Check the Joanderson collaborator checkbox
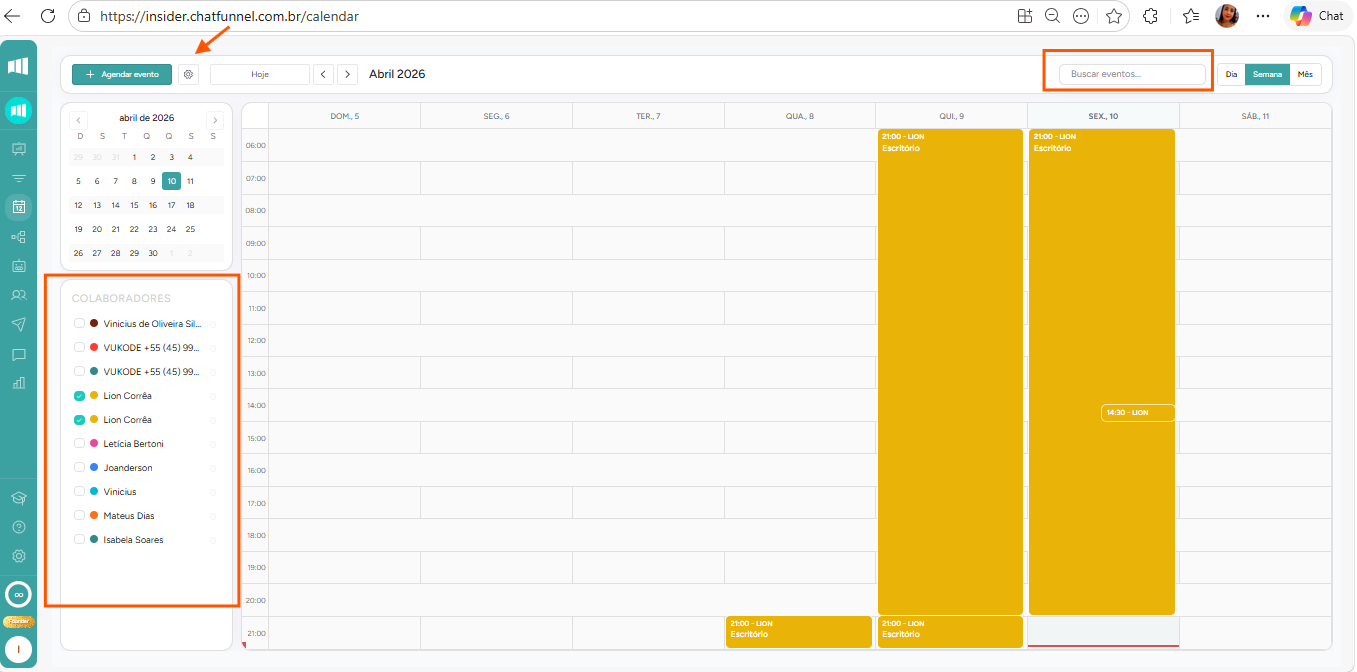Viewport: 1357px width, 672px height. pyautogui.click(x=79, y=468)
